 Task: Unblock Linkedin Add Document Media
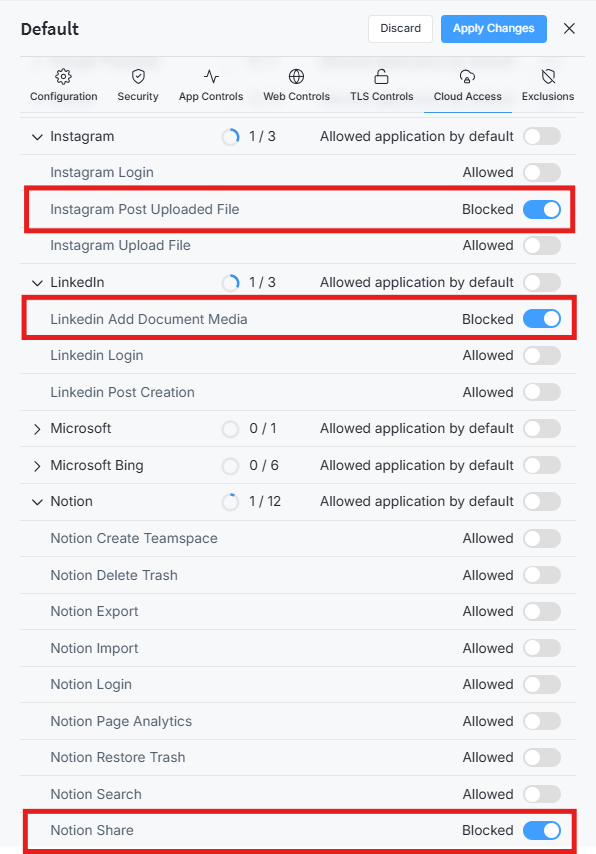542,319
